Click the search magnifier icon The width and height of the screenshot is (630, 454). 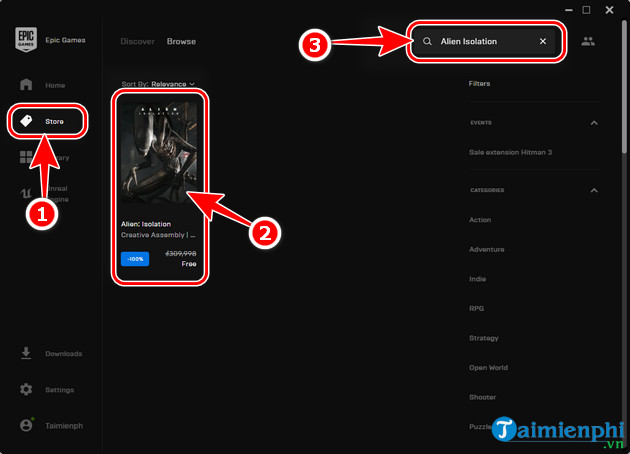[x=427, y=41]
